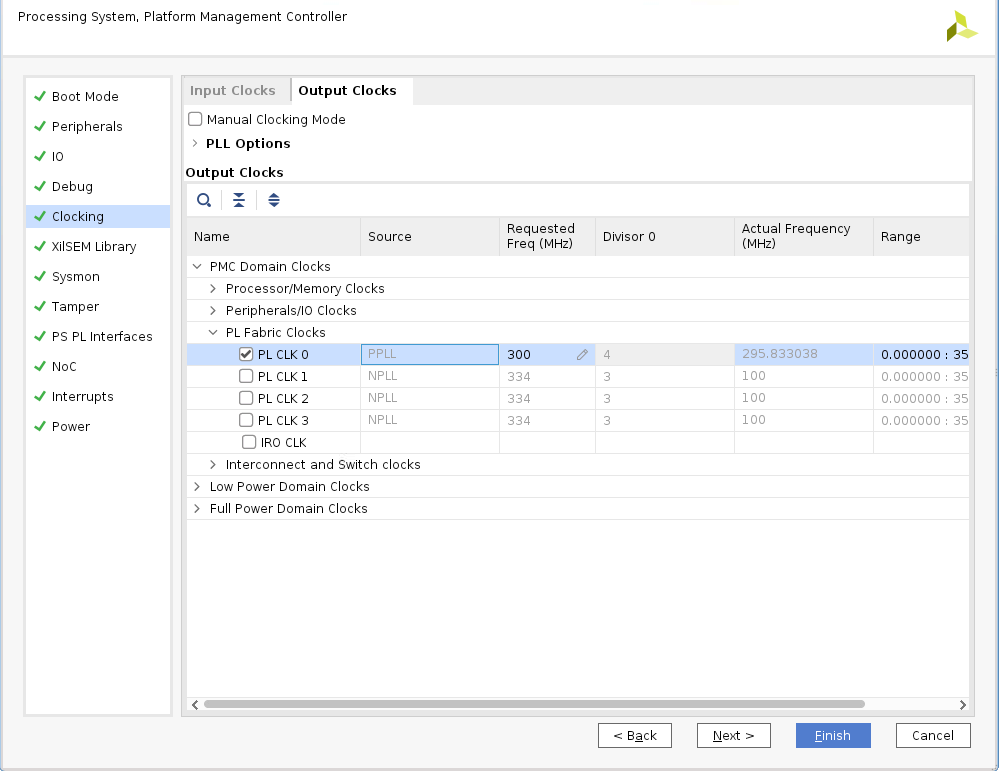This screenshot has height=771, width=999.
Task: Click the NPLL source cell for PL CLK 2
Action: 430,398
